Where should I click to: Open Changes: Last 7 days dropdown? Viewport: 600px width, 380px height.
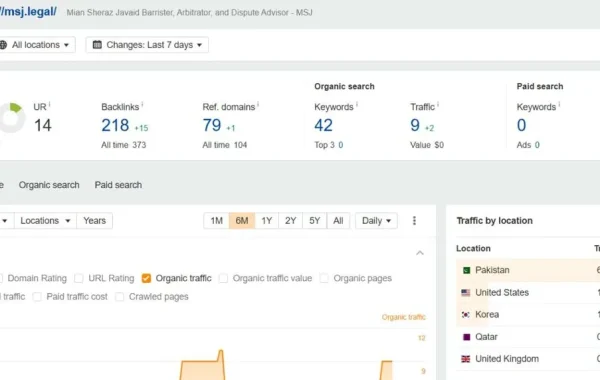(147, 45)
